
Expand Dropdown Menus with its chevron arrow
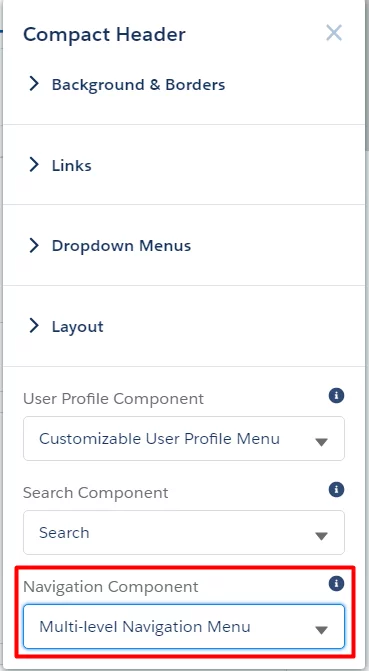coord(34,245)
